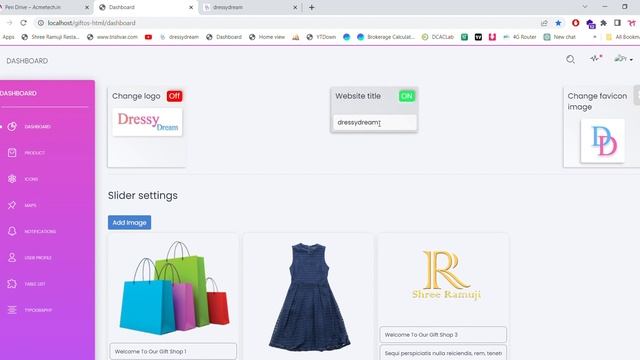This screenshot has width=640, height=360.
Task: Select the shopping bags slider image
Action: (174, 288)
